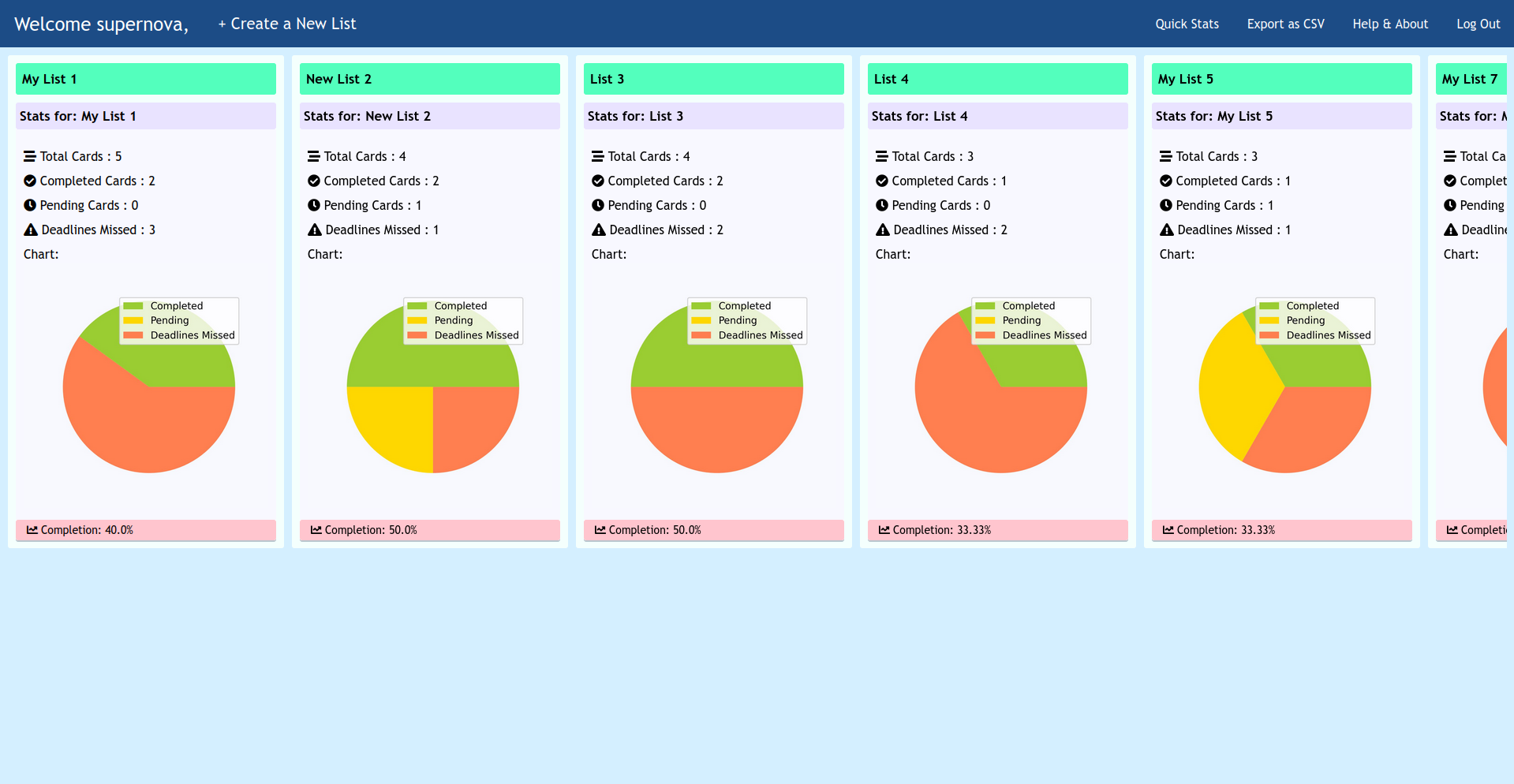Click the Deadlines Missed legend label in My List 5 chart
The height and width of the screenshot is (784, 1514).
(1329, 335)
